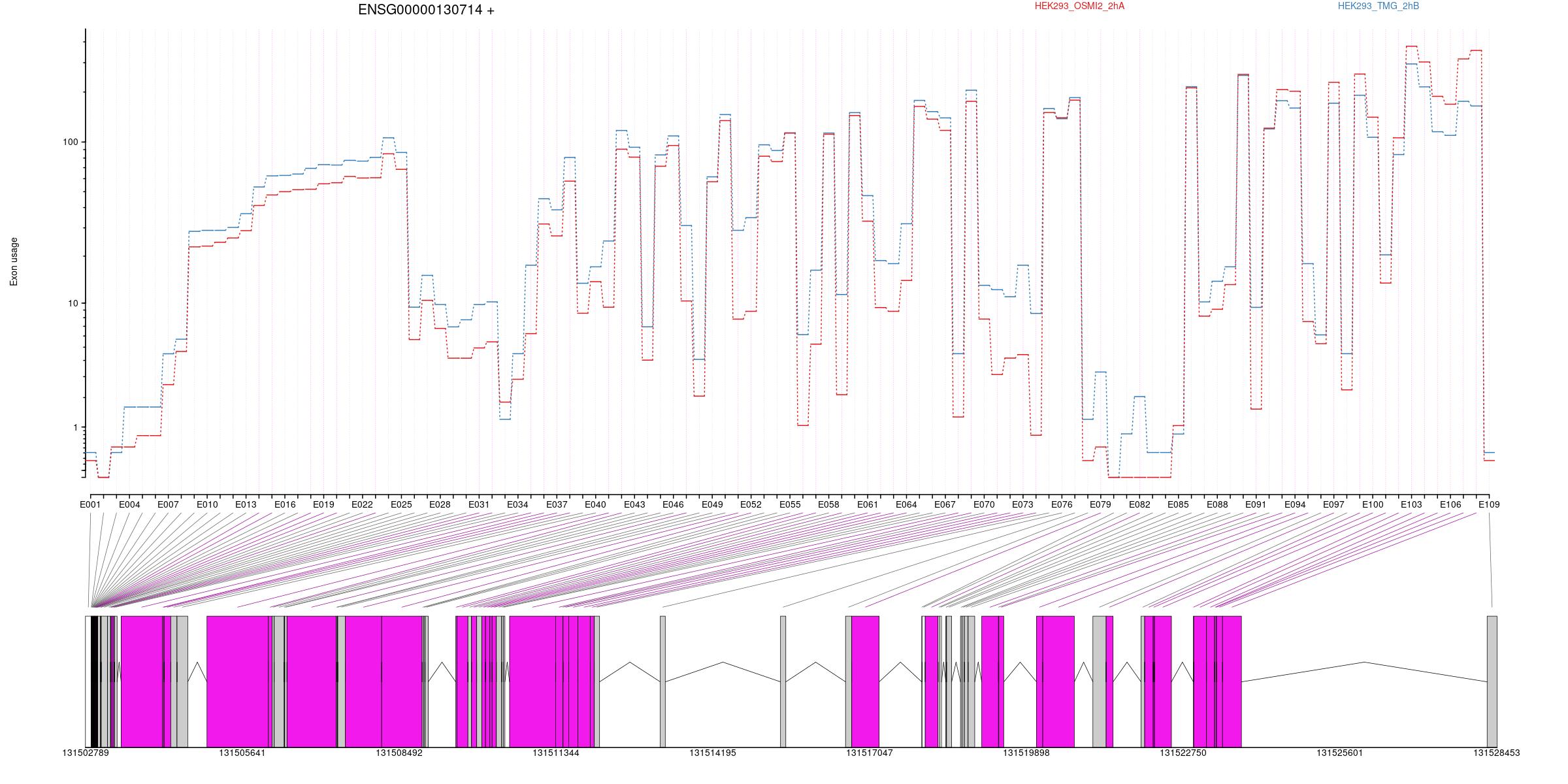
Task: Select the last gray exon block at 131528453
Action: (x=1492, y=681)
